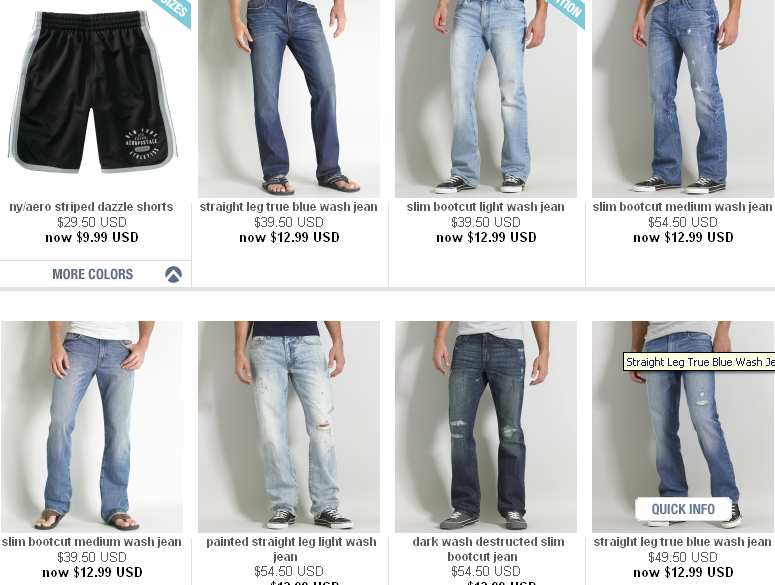The width and height of the screenshot is (775, 585).
Task: Click the More Colors up-arrow icon
Action: [x=173, y=274]
